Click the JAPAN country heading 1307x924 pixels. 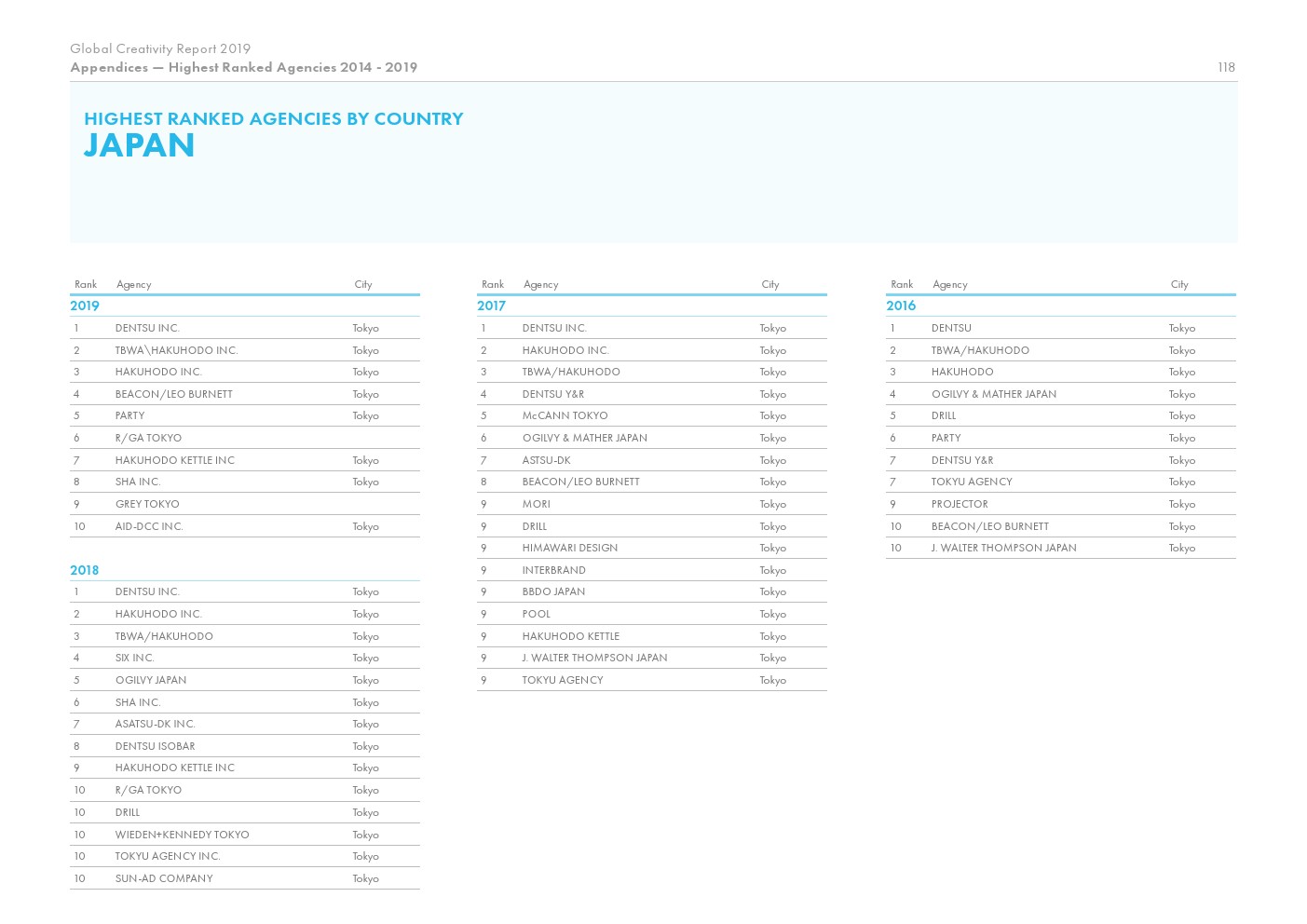tap(139, 146)
